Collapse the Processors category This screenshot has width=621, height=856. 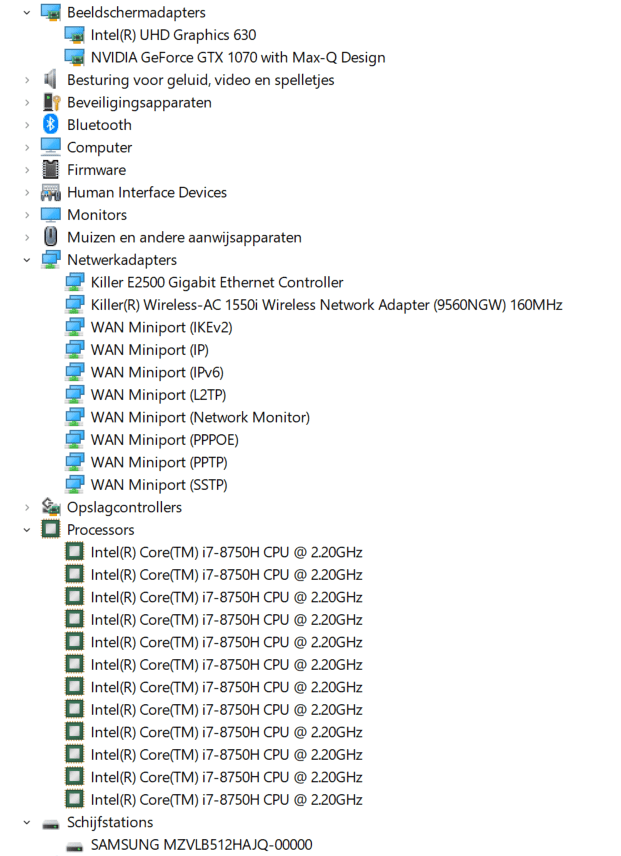click(x=27, y=530)
